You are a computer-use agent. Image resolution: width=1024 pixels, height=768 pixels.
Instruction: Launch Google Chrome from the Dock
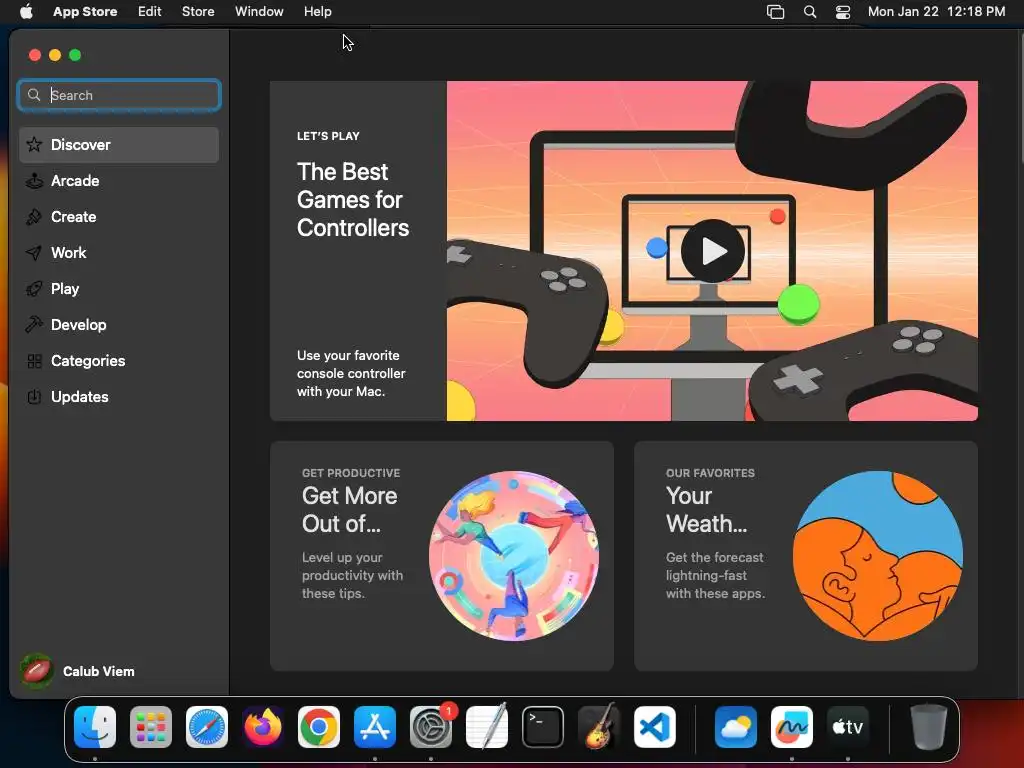click(319, 727)
